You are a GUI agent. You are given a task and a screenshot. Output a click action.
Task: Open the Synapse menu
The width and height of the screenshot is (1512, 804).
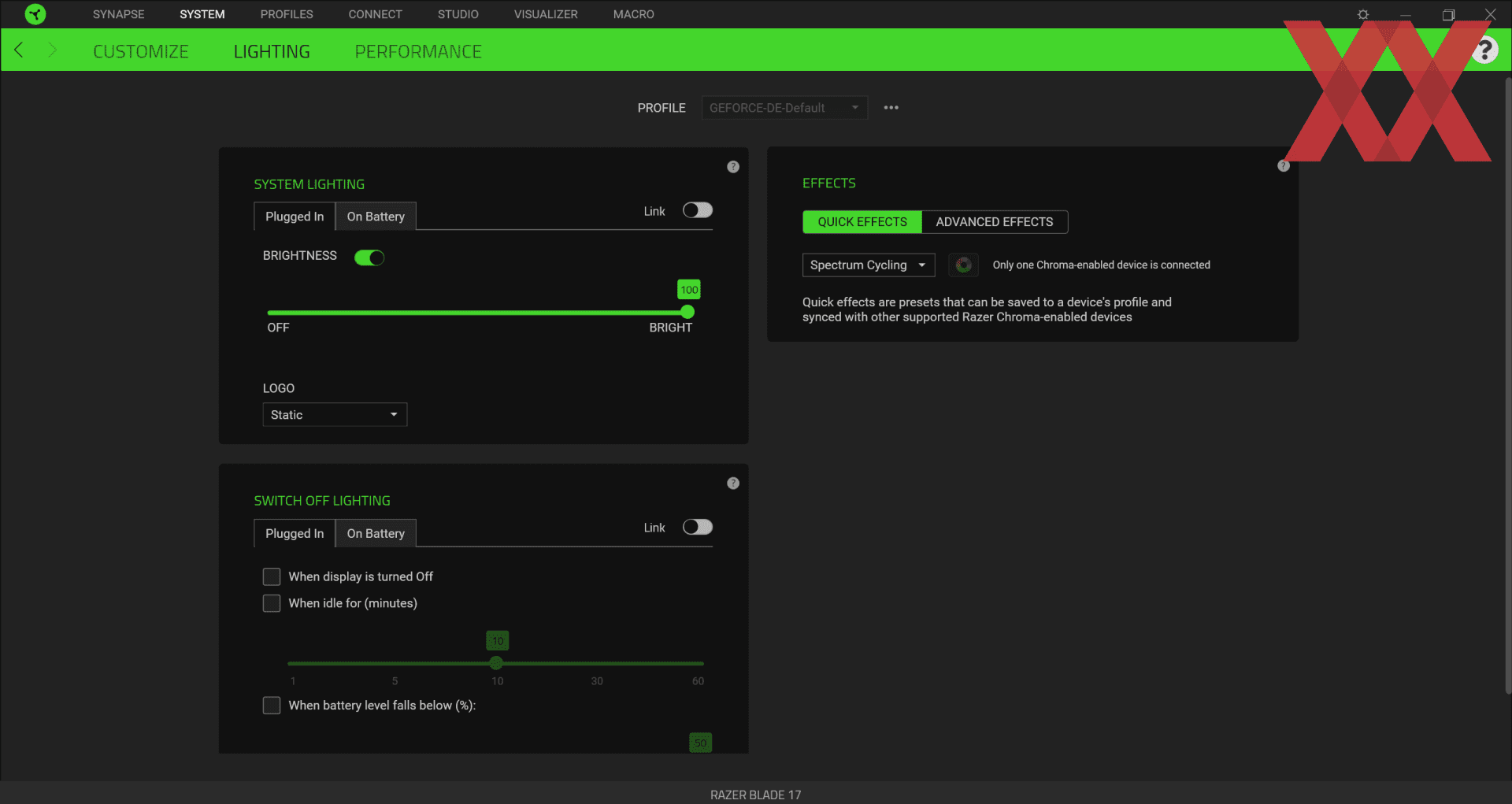coord(119,14)
